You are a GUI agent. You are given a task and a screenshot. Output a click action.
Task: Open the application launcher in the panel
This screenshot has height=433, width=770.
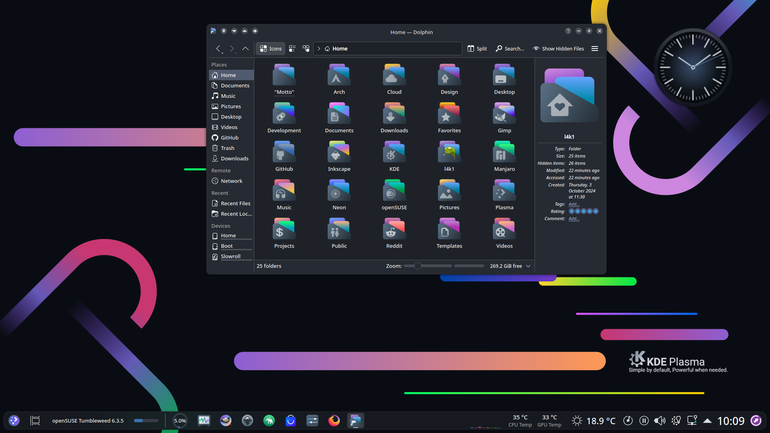coord(14,421)
